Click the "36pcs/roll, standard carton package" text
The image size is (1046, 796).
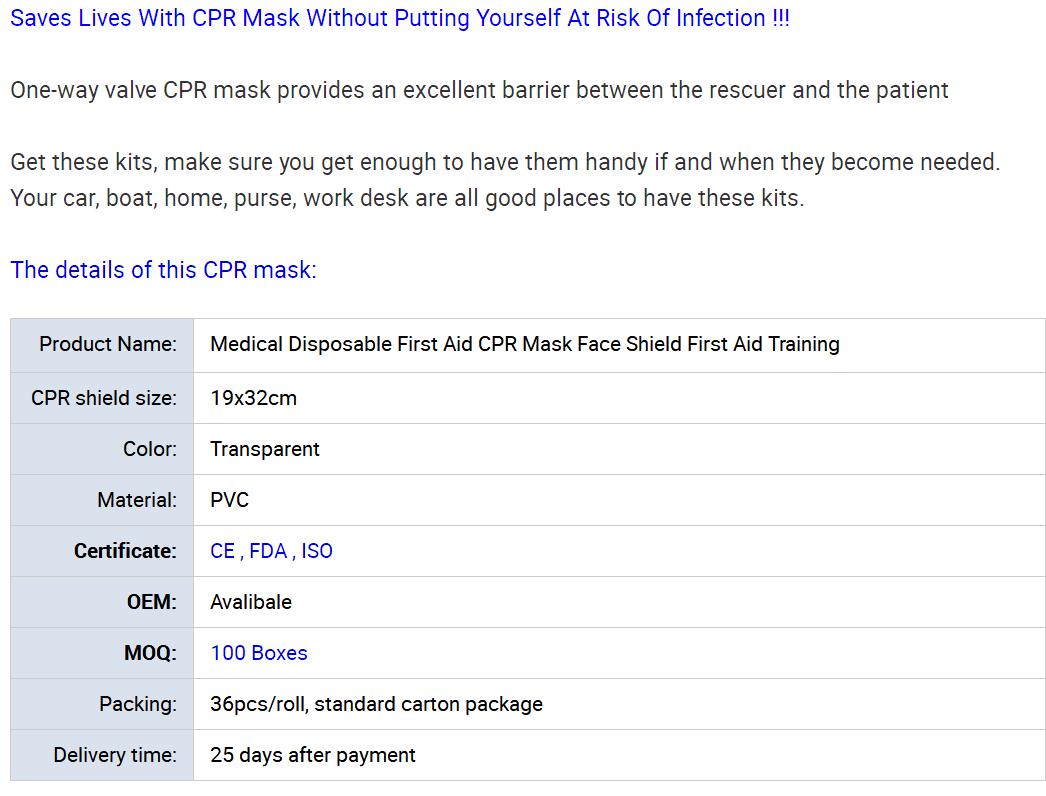tap(376, 704)
